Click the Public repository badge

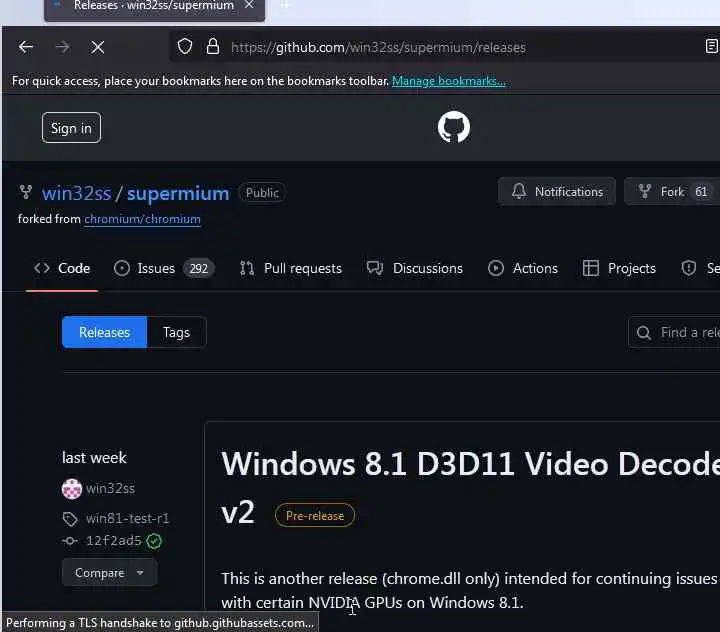tap(262, 193)
